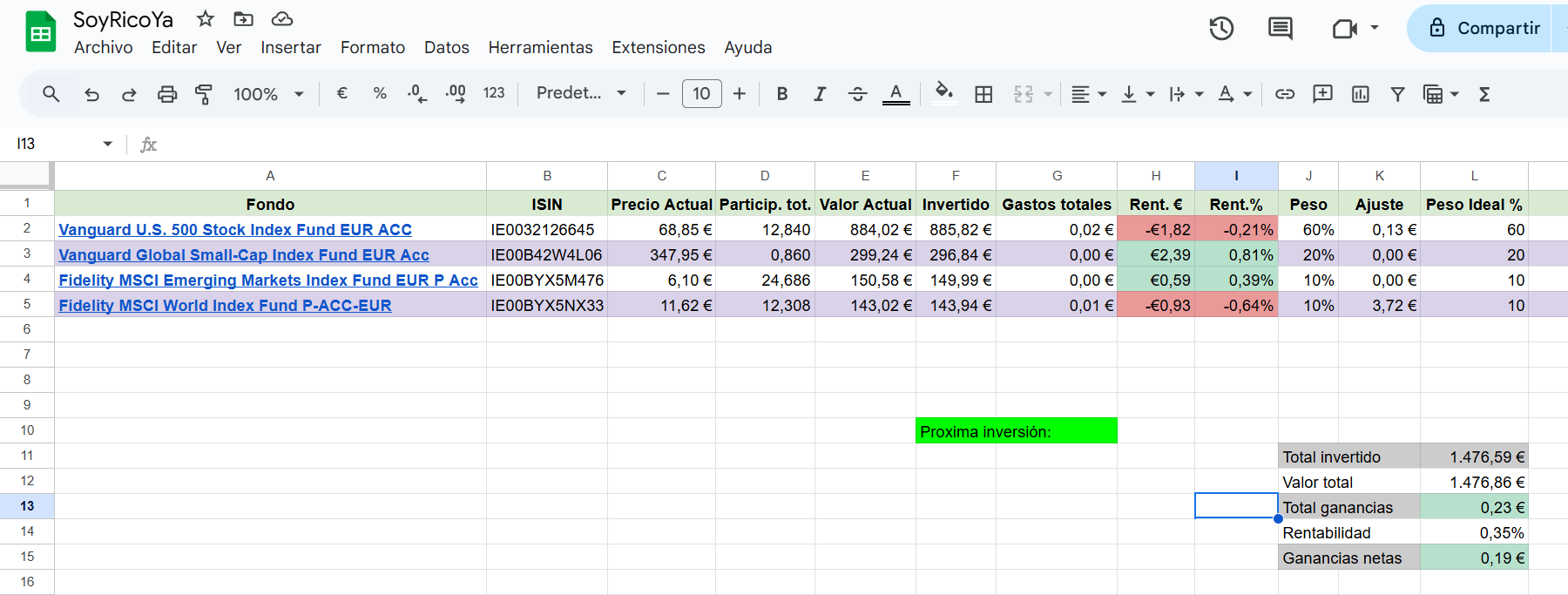Open font family Predet... dropdown
Screen dimensions: 1568x595
click(x=581, y=93)
